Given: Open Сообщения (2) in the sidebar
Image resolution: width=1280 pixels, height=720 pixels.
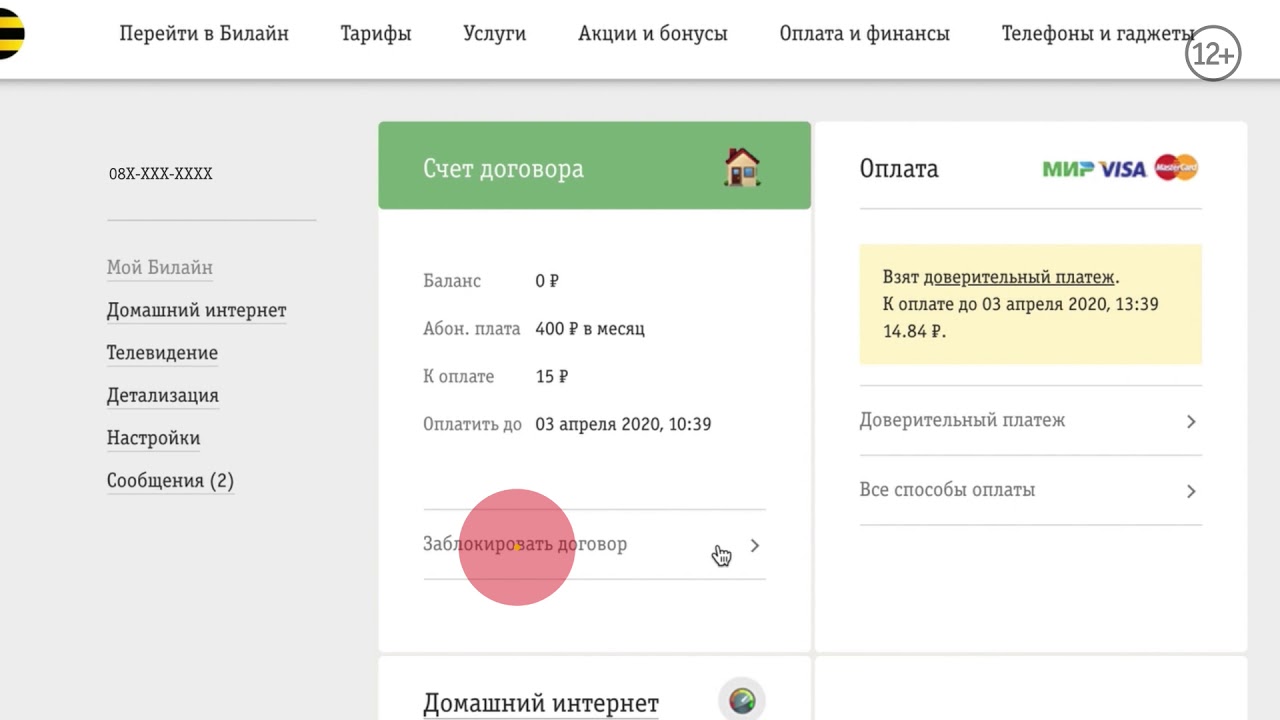Looking at the screenshot, I should 171,481.
